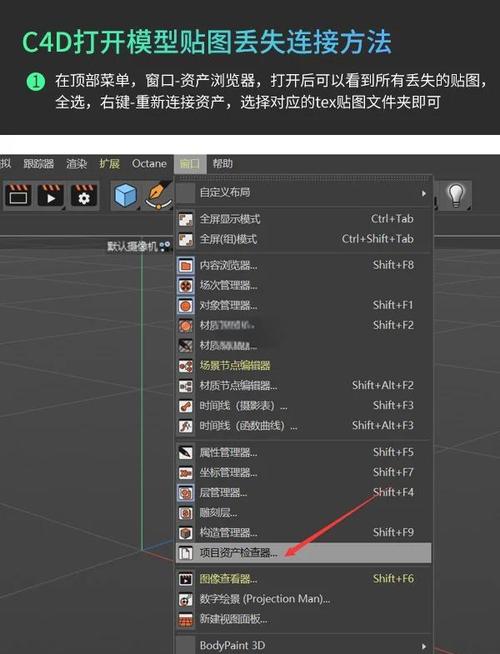Click the 场次管理器 icon
Viewport: 500px width, 654px height.
[x=186, y=285]
